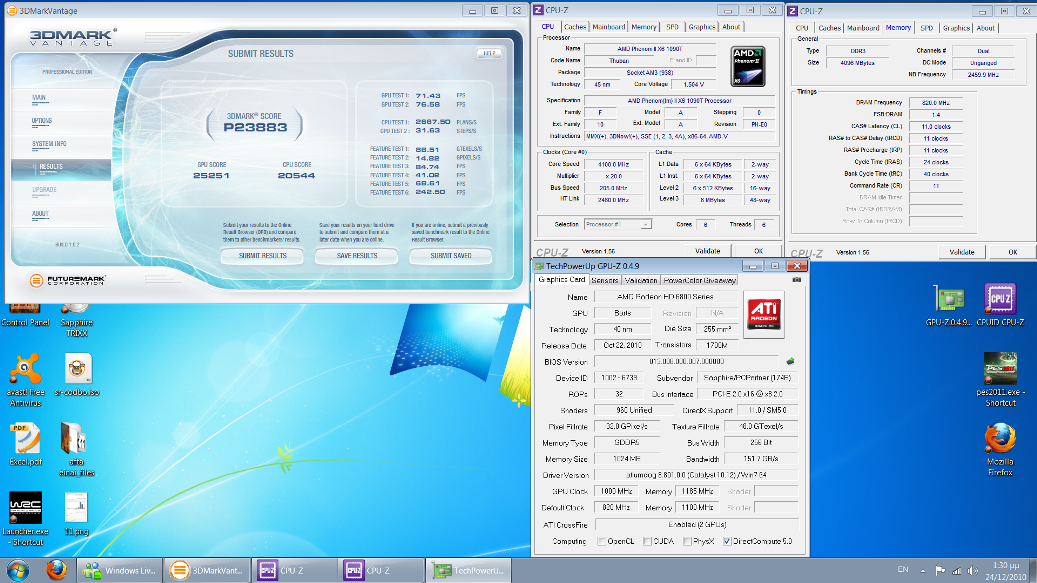Screen dimensions: 1037x583
Task: Click the EN language indicator
Action: click(x=903, y=570)
